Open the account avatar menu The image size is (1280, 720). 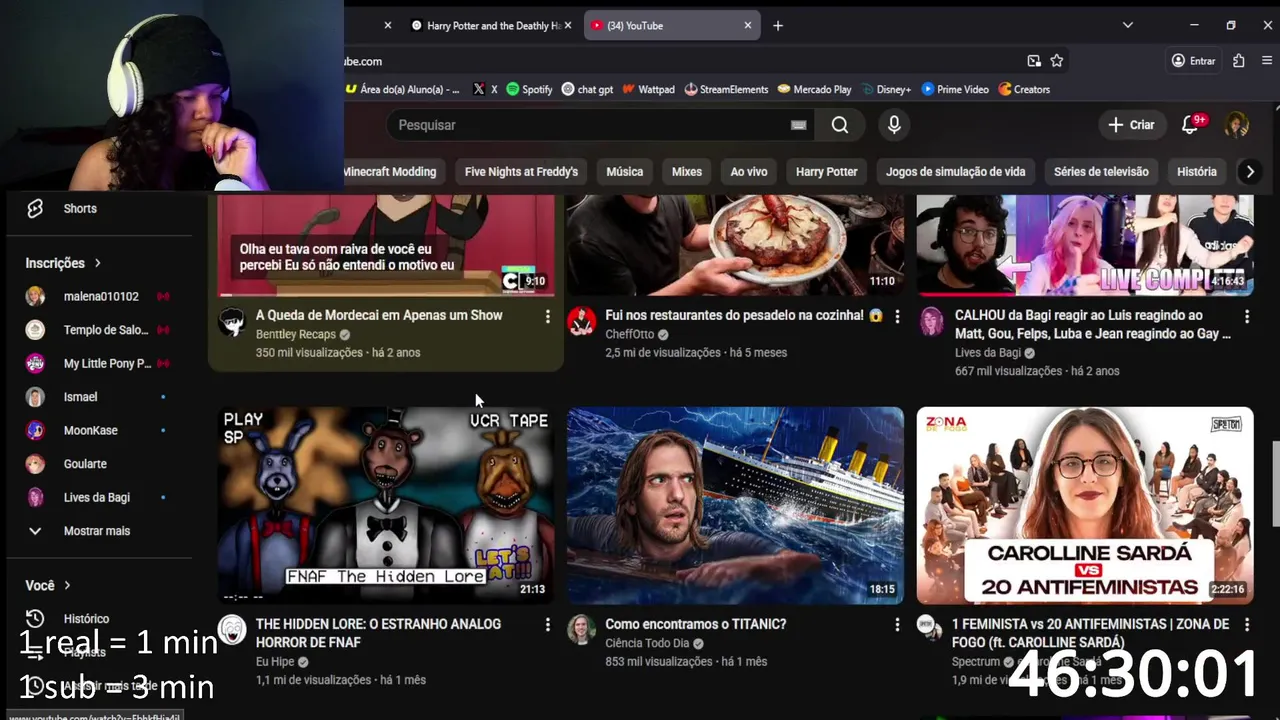point(1237,125)
